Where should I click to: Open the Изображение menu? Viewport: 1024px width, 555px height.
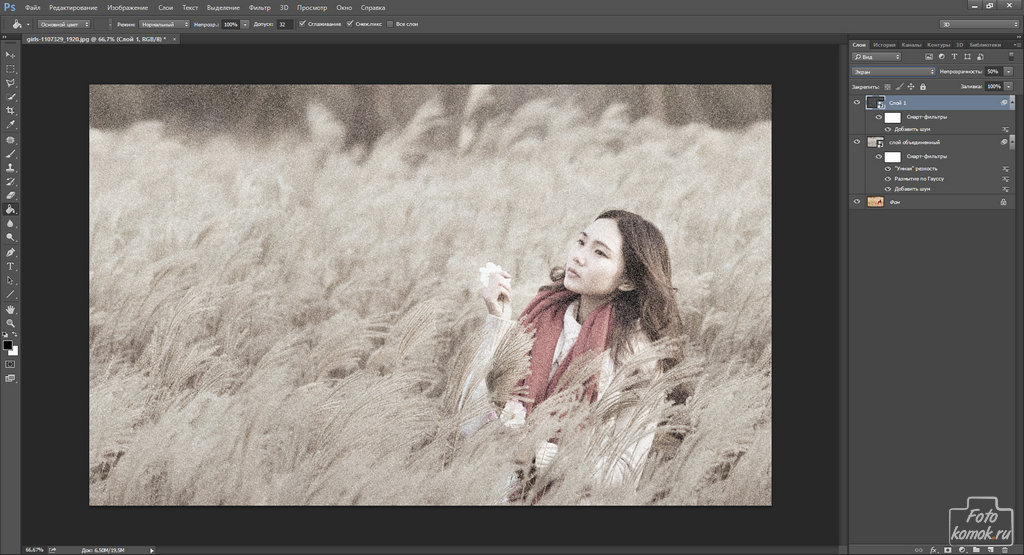(x=127, y=8)
